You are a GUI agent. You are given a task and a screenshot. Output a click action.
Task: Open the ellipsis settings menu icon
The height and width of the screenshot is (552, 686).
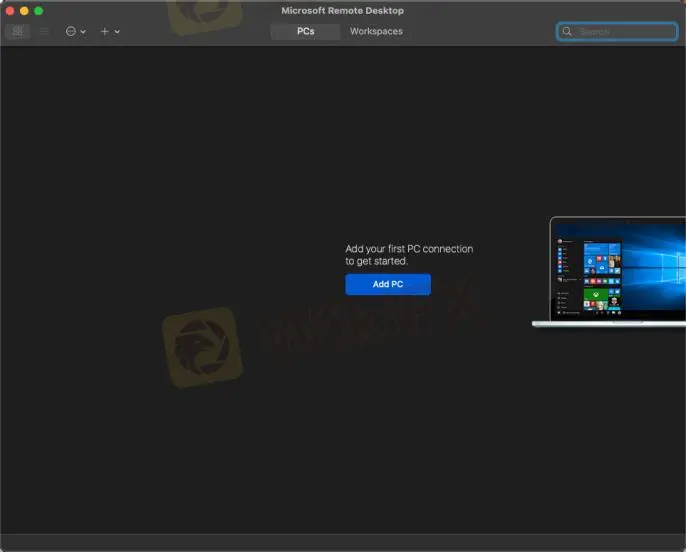tap(71, 32)
